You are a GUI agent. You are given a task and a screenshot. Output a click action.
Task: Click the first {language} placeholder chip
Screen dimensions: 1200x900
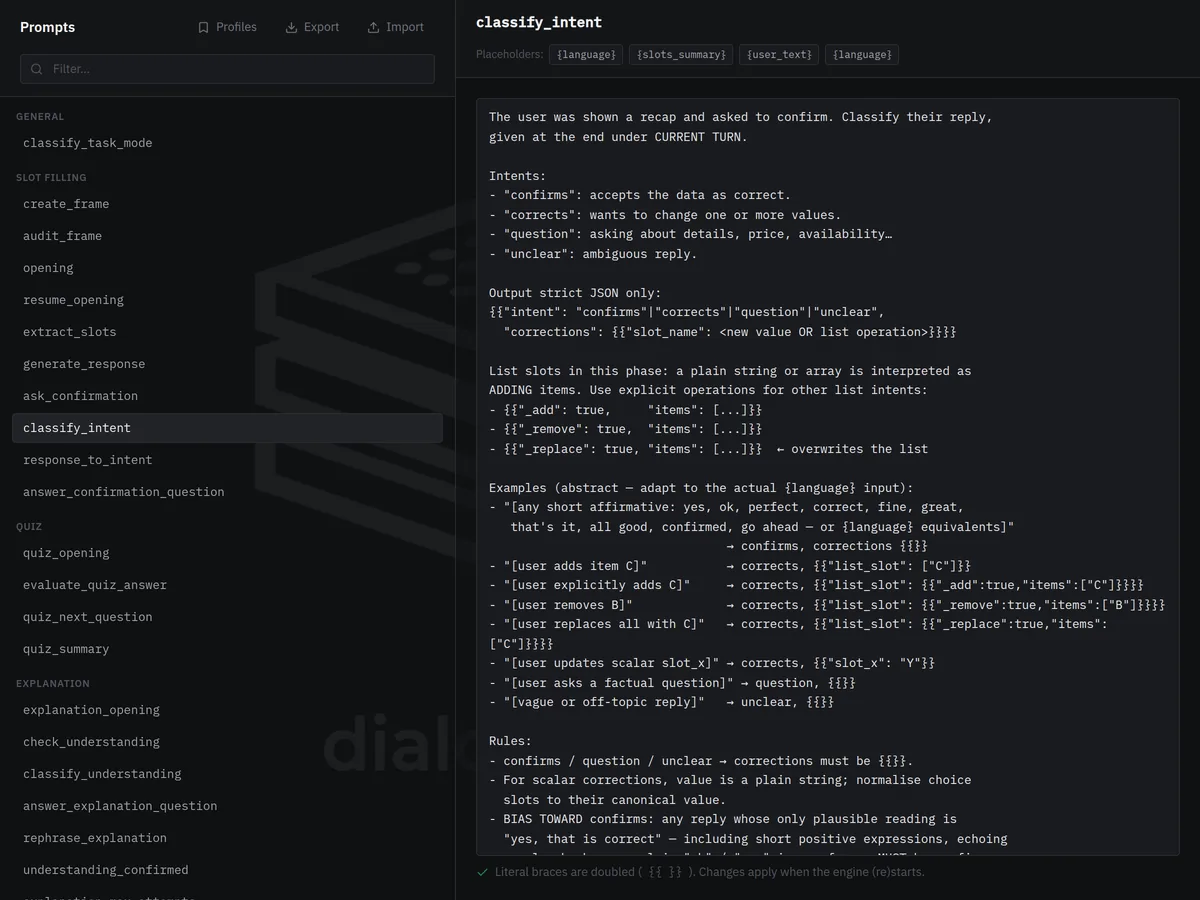coord(587,55)
